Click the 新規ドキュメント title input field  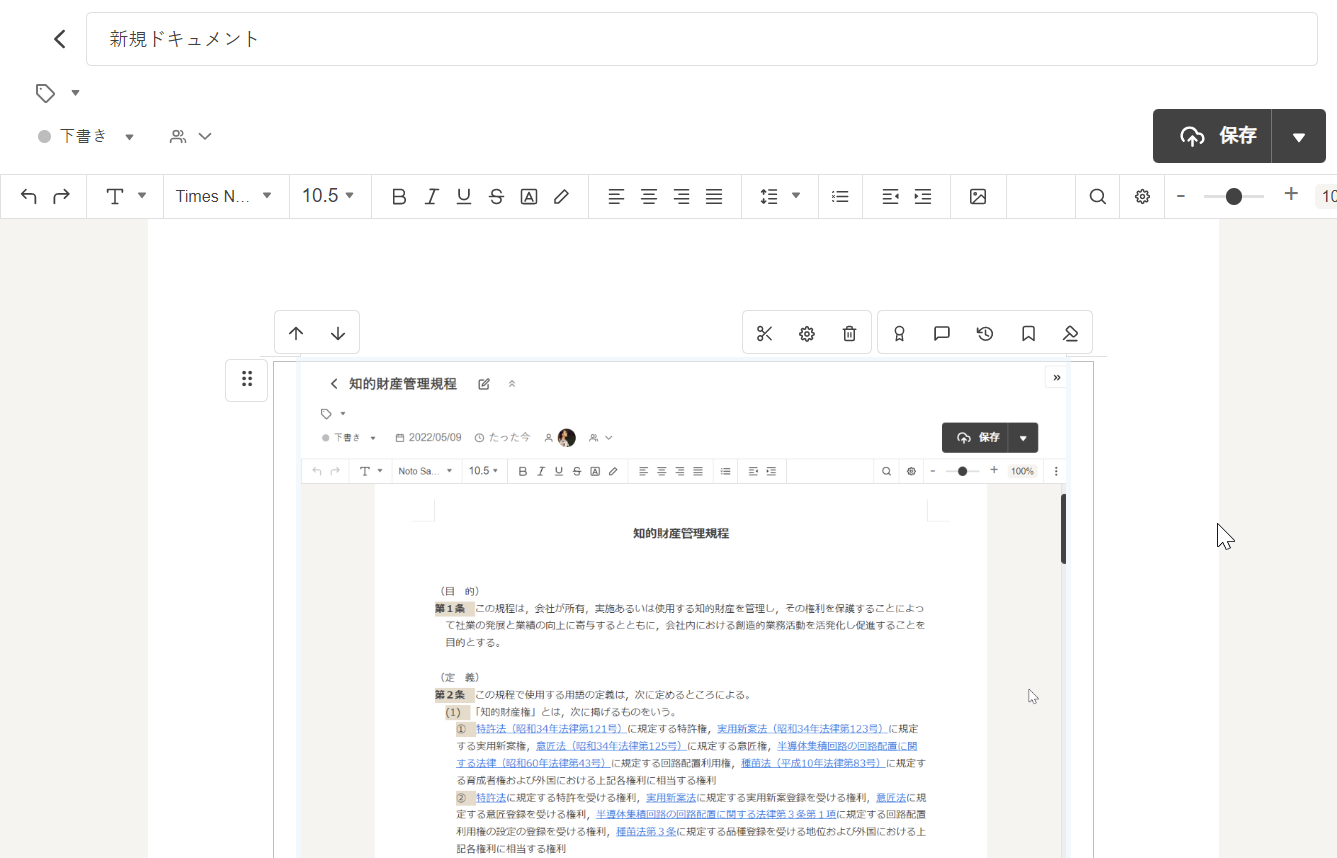click(700, 39)
